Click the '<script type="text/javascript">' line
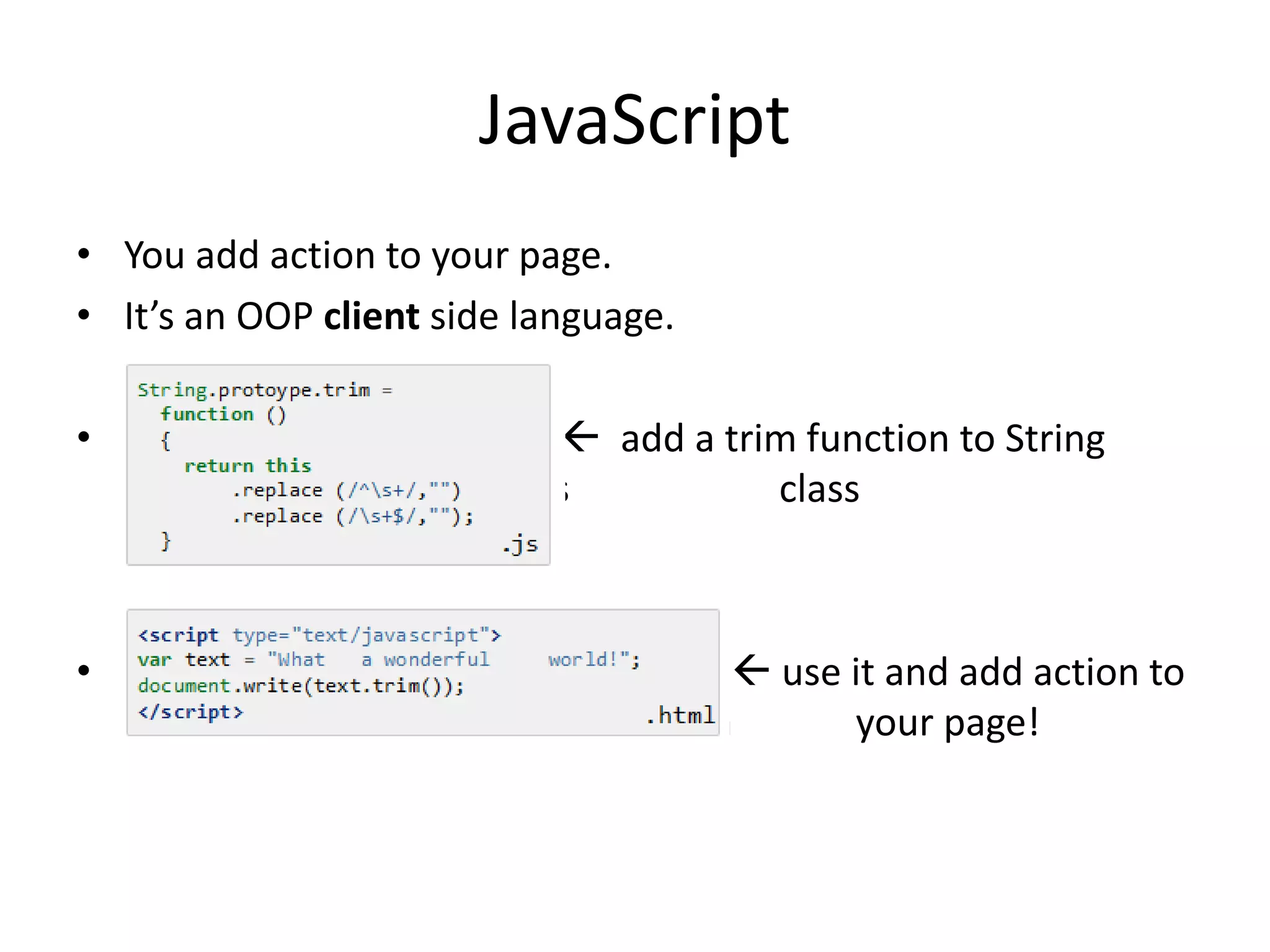 click(319, 635)
